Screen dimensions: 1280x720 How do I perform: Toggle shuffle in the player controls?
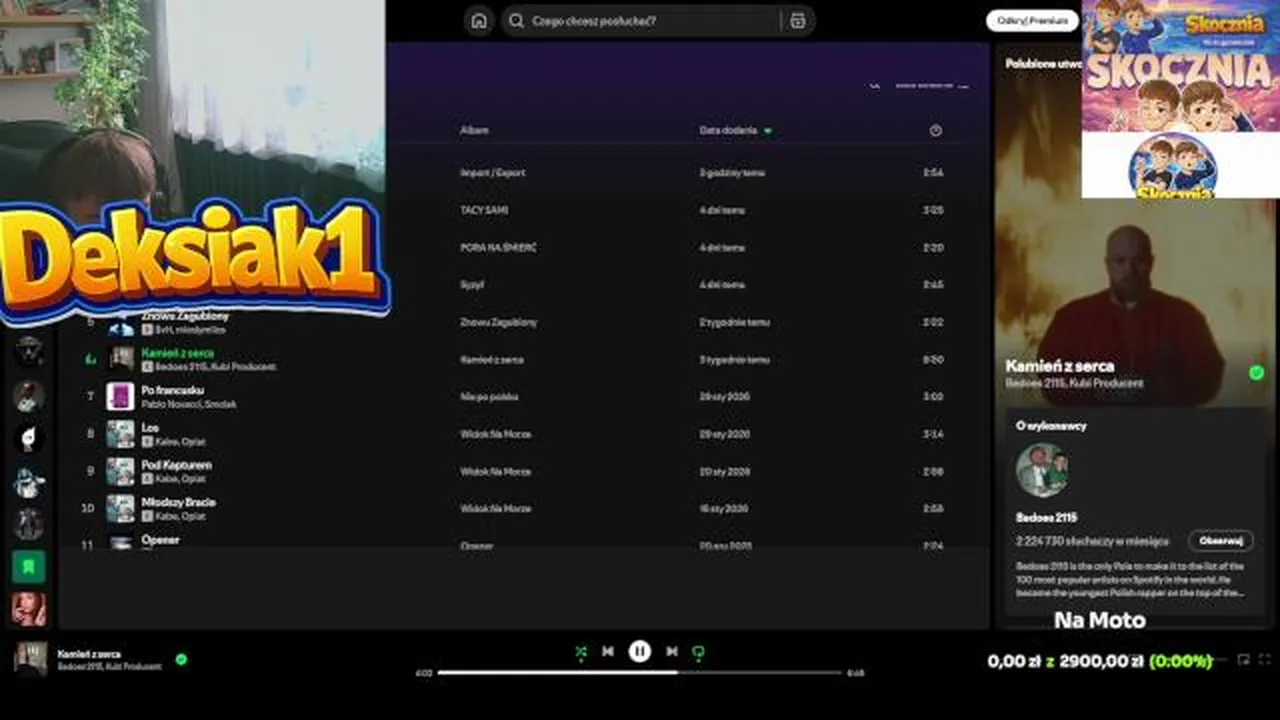(x=581, y=652)
